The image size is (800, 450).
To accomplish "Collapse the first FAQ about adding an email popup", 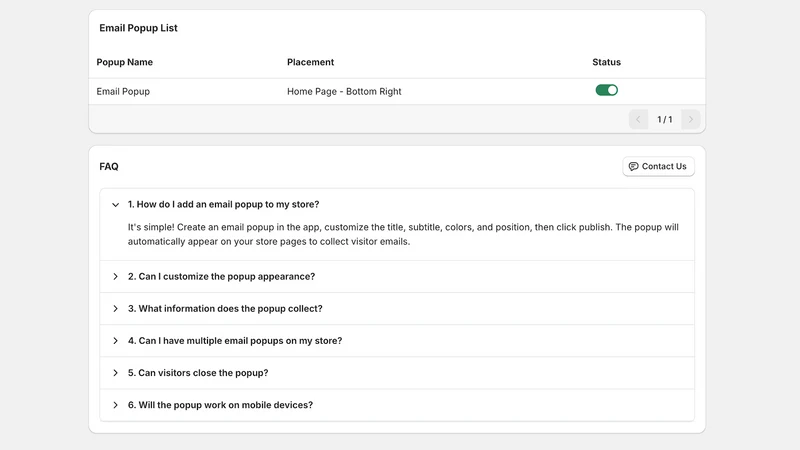I will point(397,204).
